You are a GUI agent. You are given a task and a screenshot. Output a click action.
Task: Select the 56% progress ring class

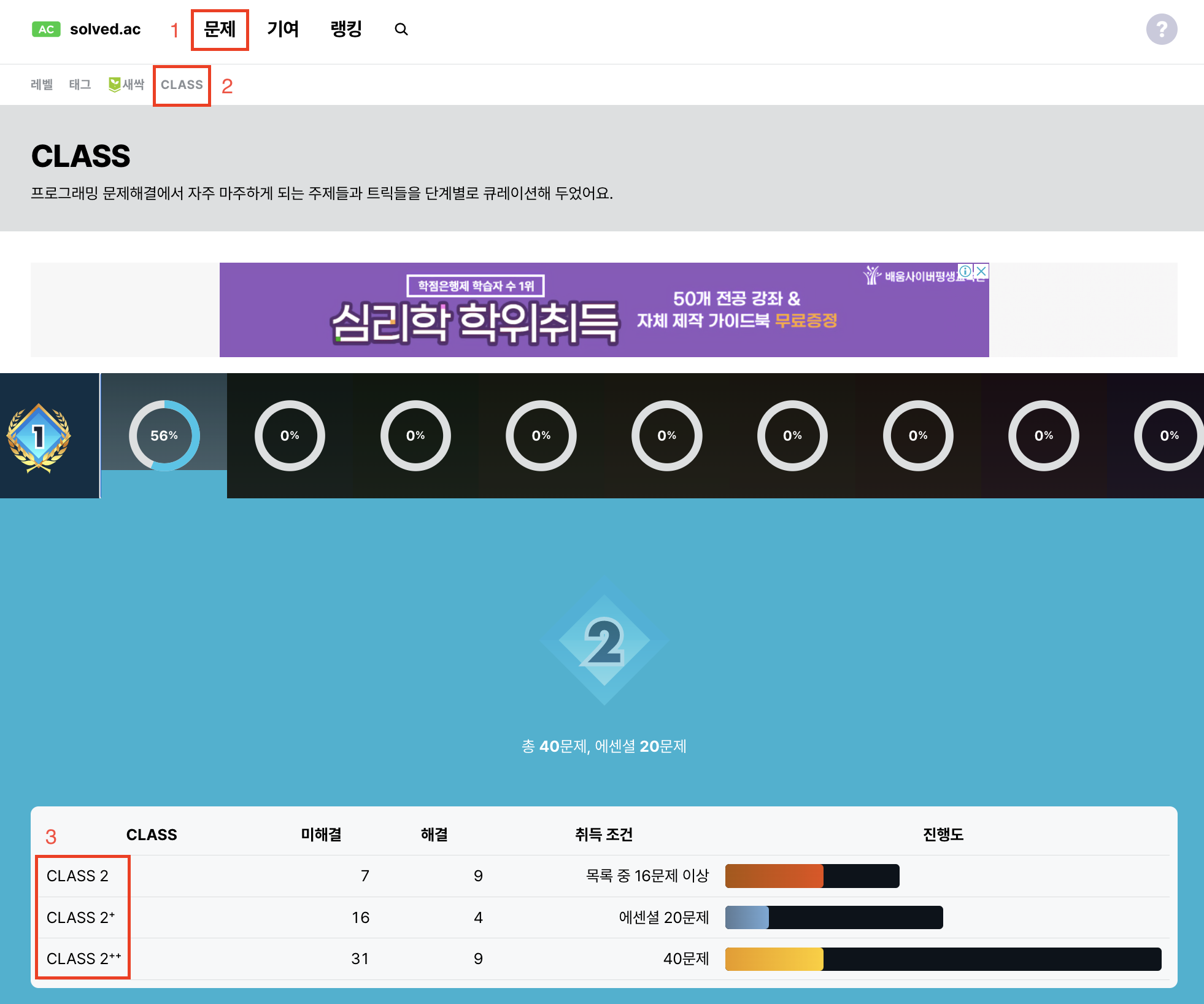pos(164,436)
